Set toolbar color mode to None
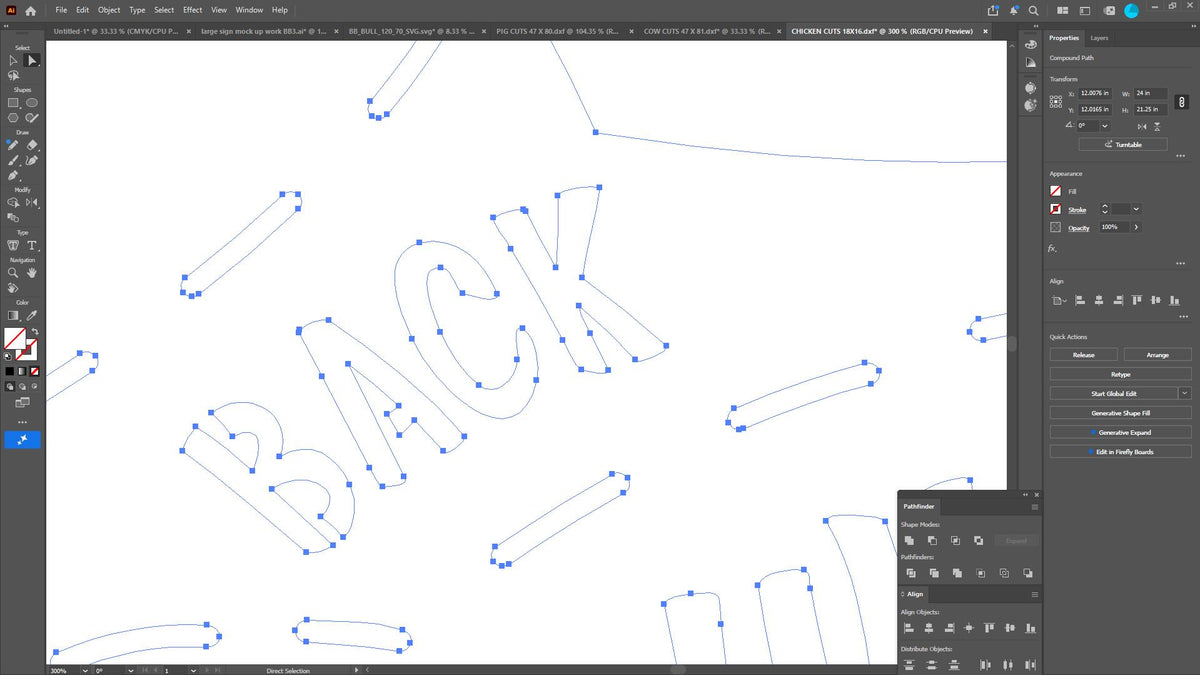1200x675 pixels. tap(34, 371)
